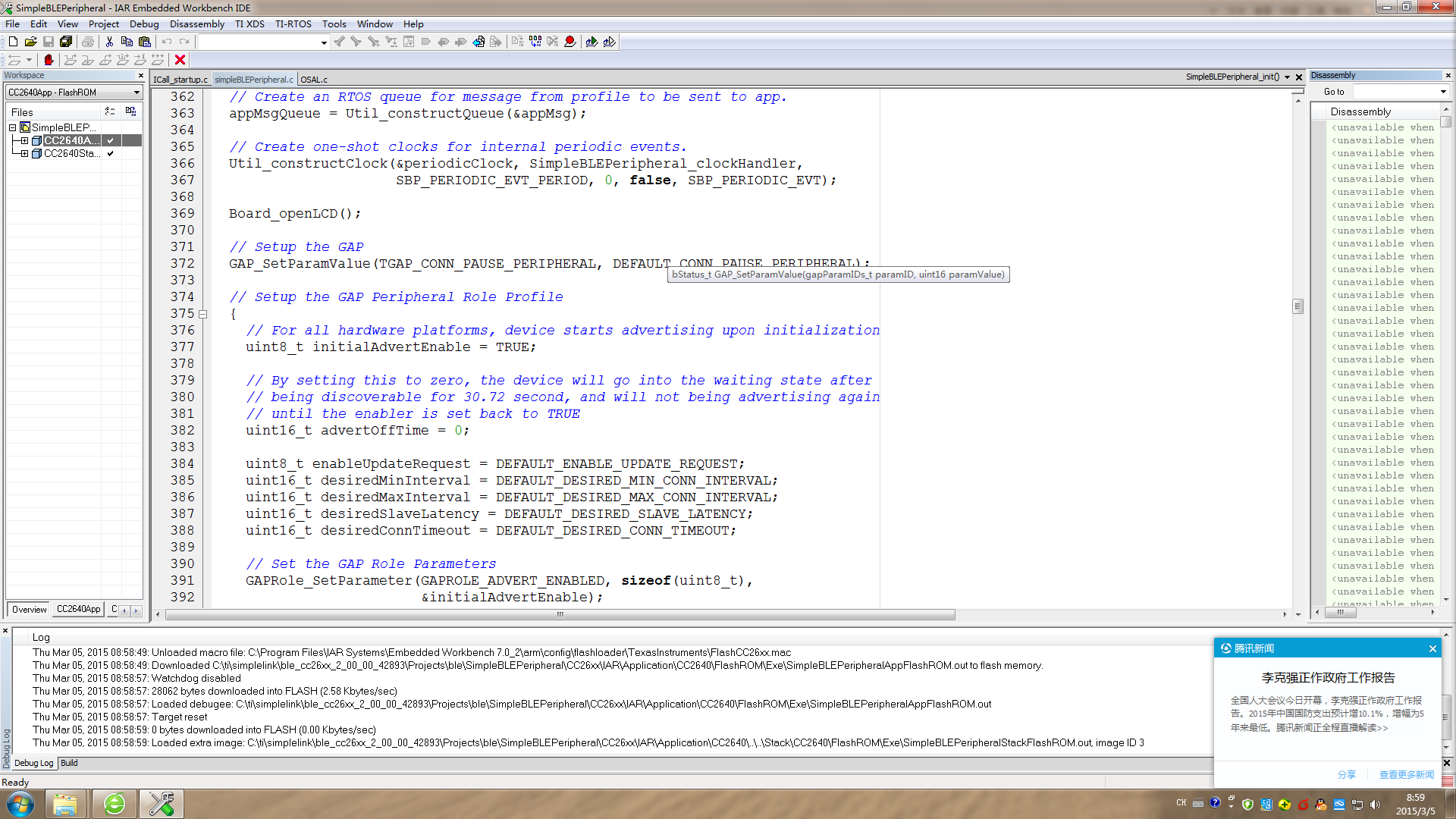Open the CC2640App - FlashROM configuration dropdown
Viewport: 1456px width, 819px height.
pyautogui.click(x=136, y=93)
